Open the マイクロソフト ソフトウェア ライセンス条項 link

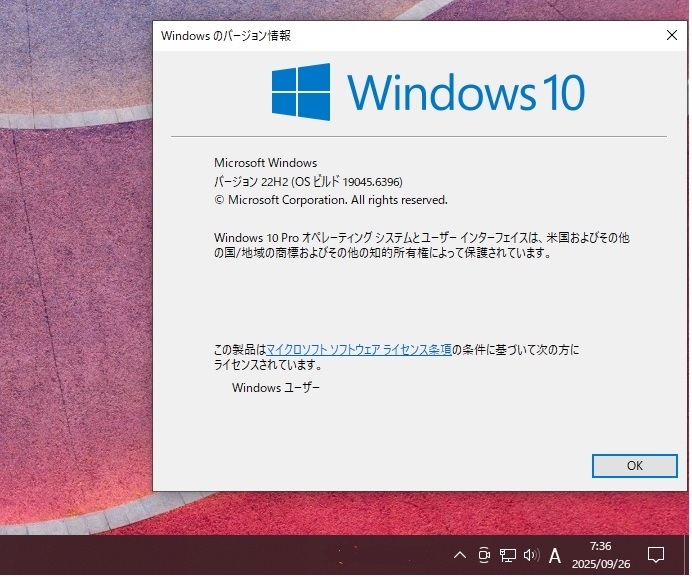(360, 351)
